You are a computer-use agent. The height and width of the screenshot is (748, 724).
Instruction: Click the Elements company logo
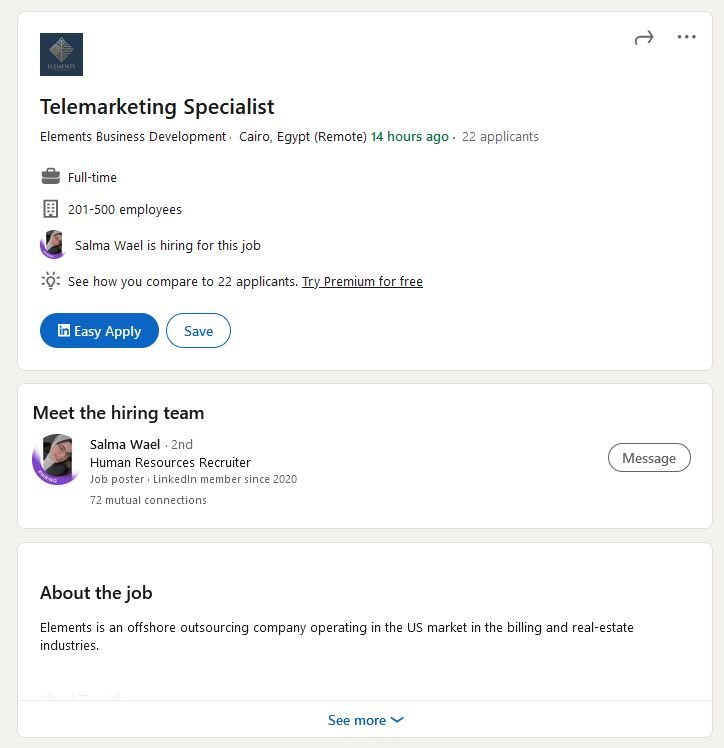tap(61, 54)
